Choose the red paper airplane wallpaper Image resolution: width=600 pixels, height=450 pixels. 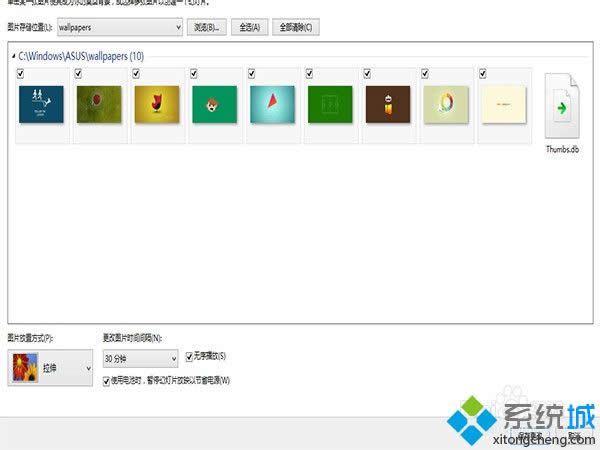(x=271, y=105)
